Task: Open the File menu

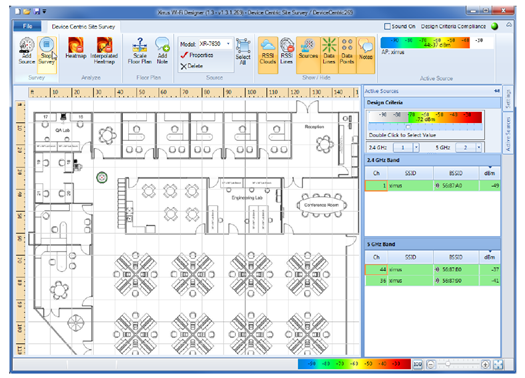Action: pos(27,26)
